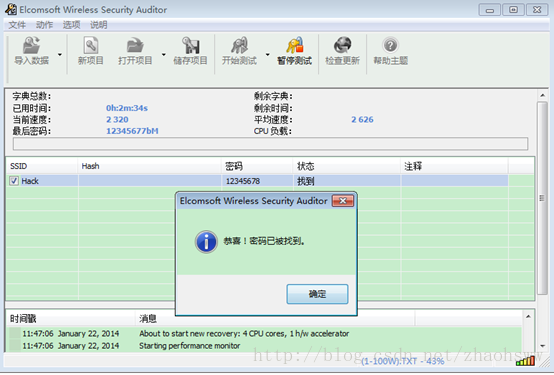Click the Save Project (储存项目) icon
The image size is (554, 375).
(190, 46)
